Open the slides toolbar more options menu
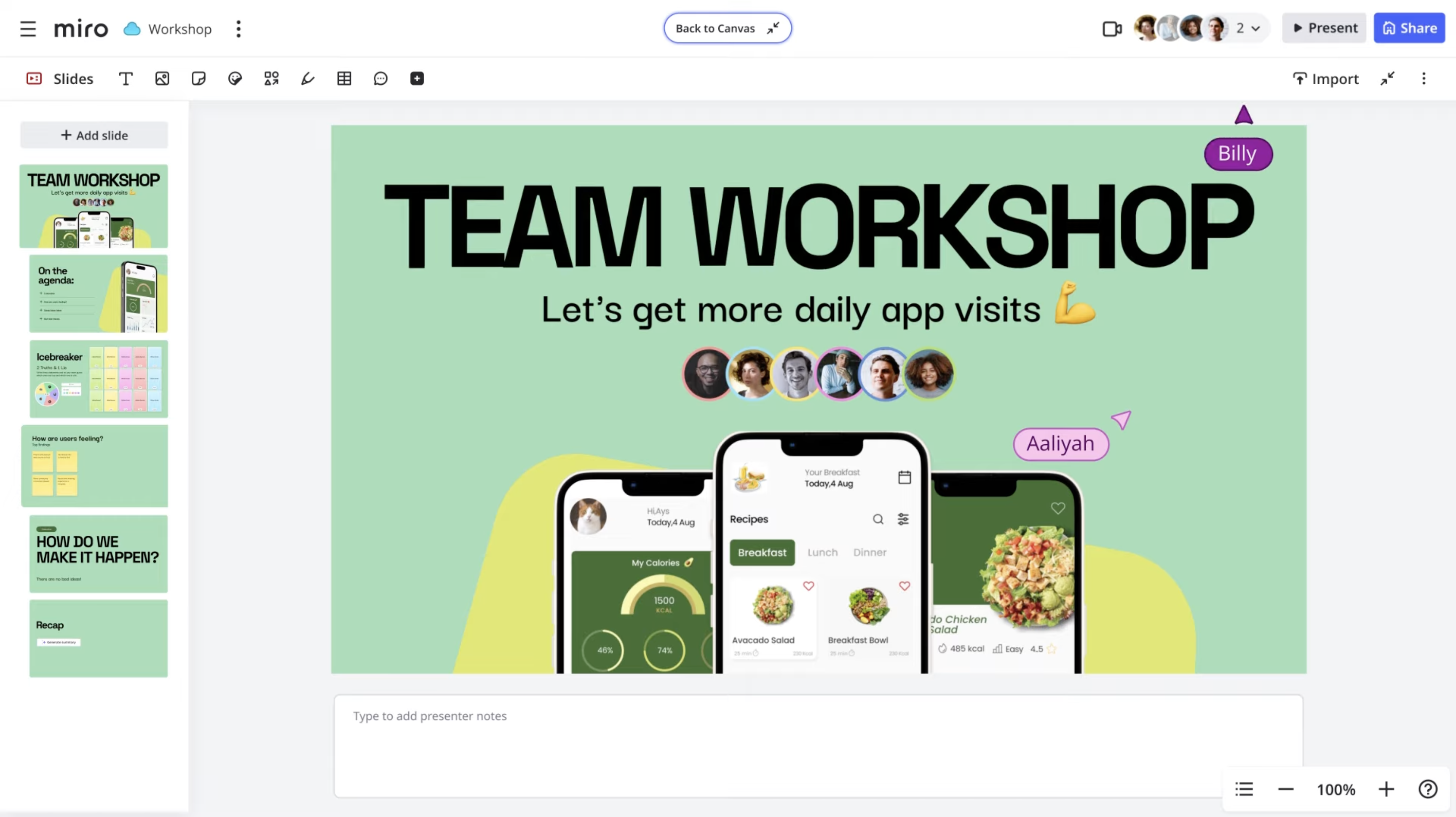The image size is (1456, 817). coord(1424,78)
